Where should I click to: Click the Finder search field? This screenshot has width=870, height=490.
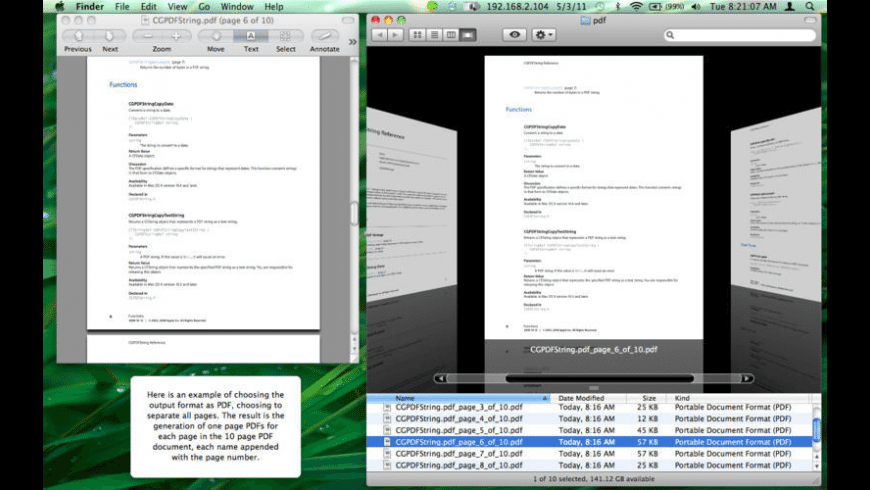tap(740, 35)
